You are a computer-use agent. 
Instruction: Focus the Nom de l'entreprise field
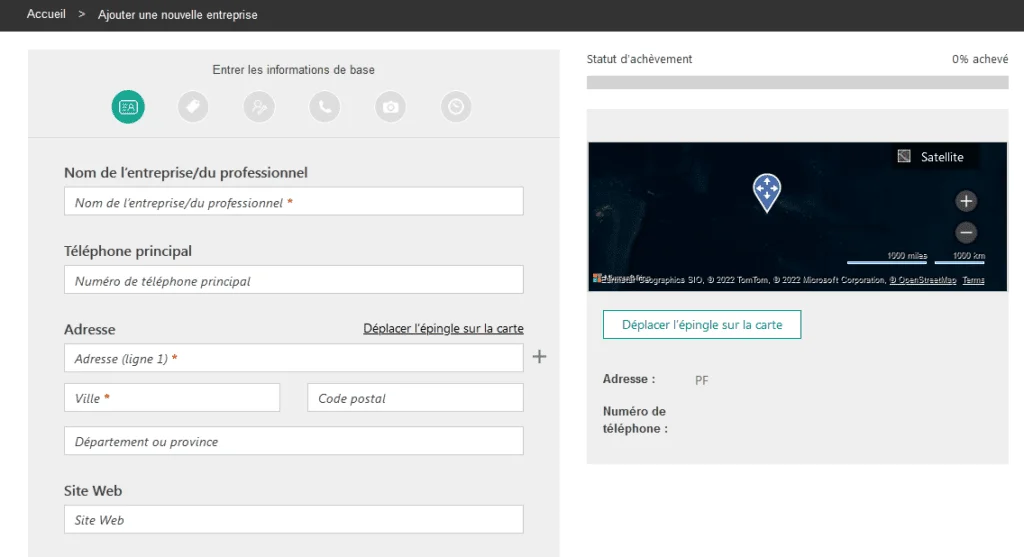pyautogui.click(x=294, y=202)
